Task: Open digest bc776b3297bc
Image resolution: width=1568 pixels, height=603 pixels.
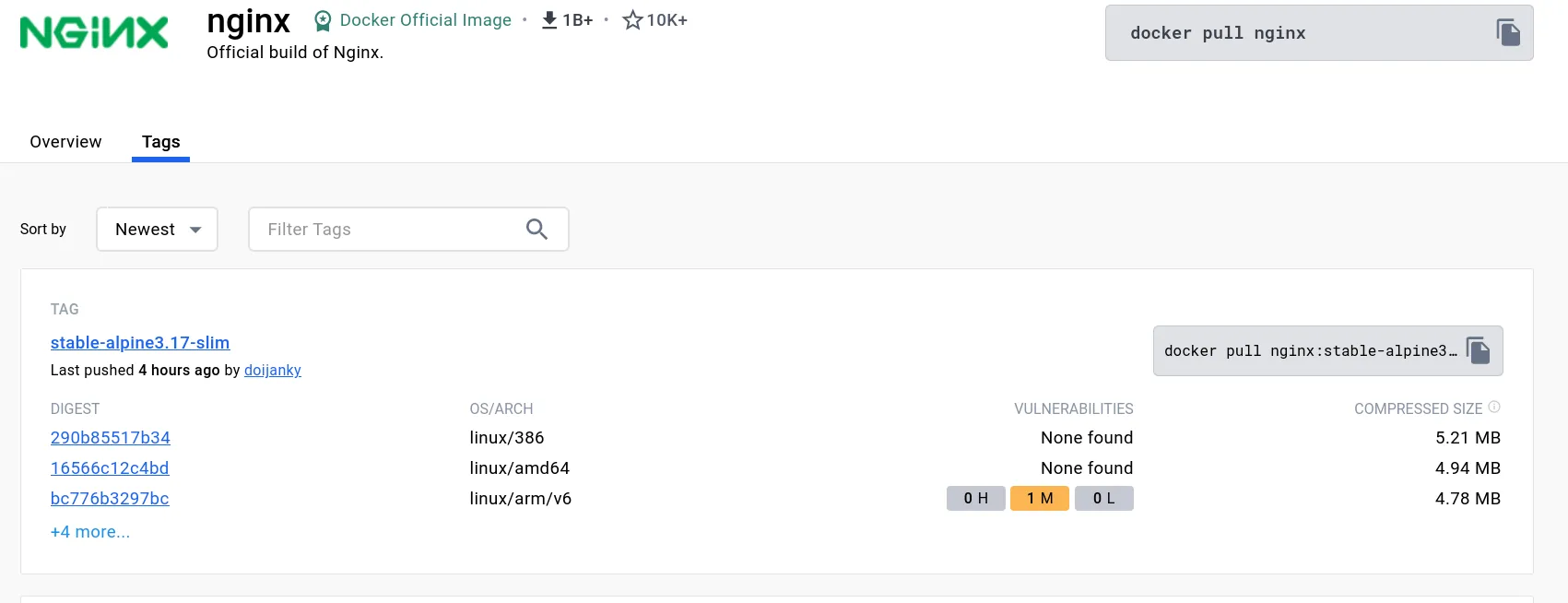Action: tap(110, 499)
